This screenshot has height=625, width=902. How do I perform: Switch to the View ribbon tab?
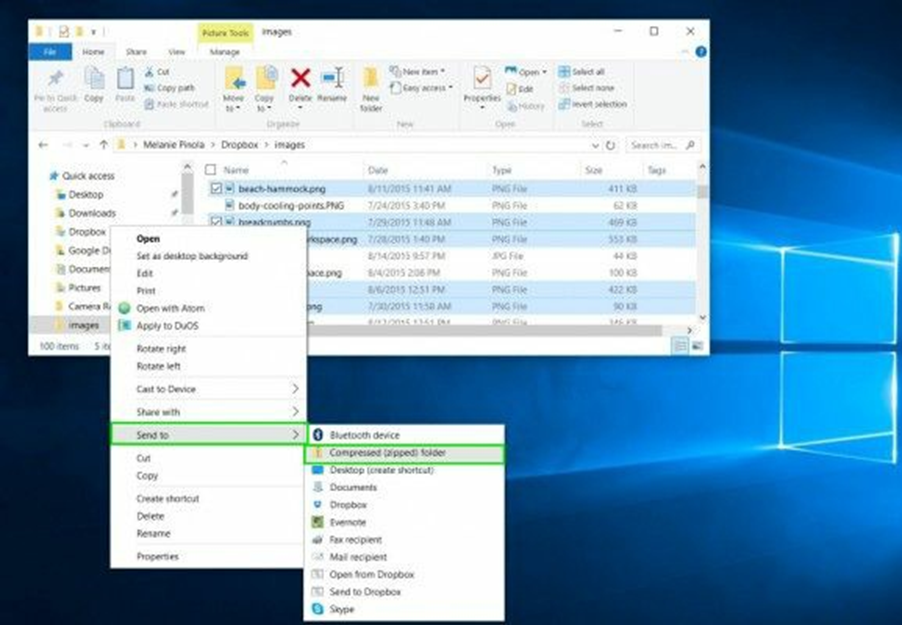177,52
